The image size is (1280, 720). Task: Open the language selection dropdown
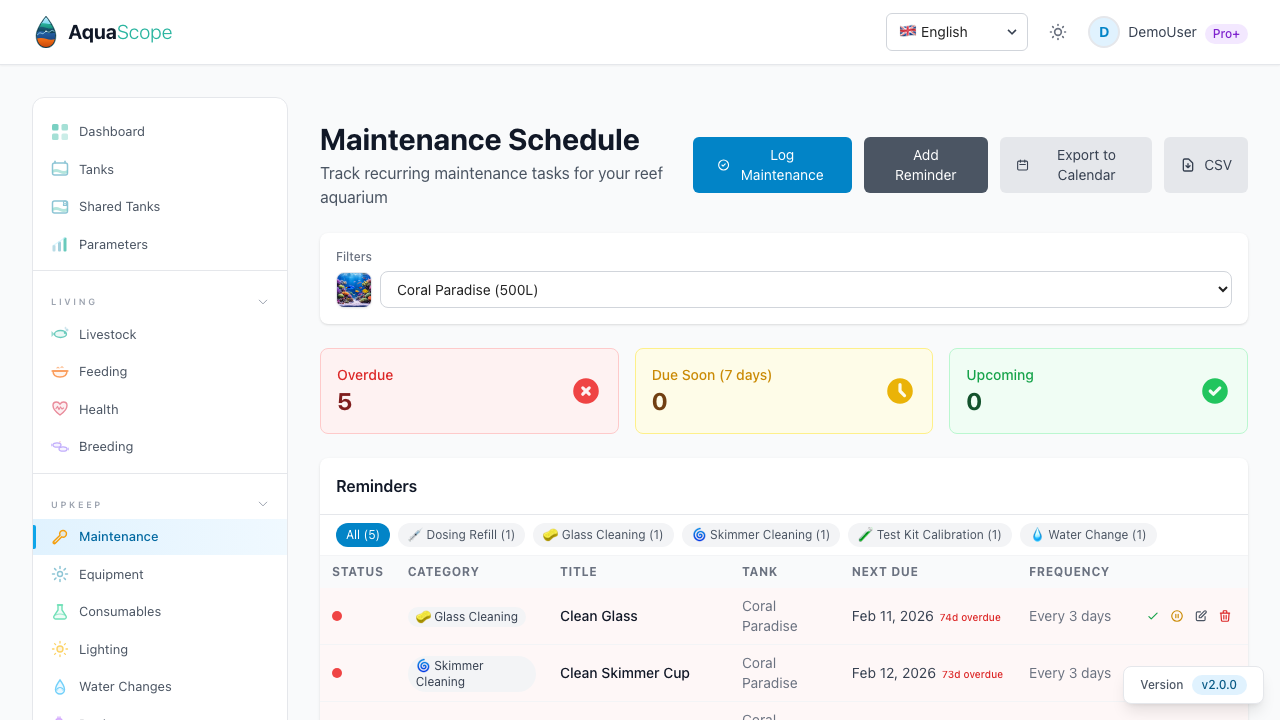pyautogui.click(x=956, y=32)
